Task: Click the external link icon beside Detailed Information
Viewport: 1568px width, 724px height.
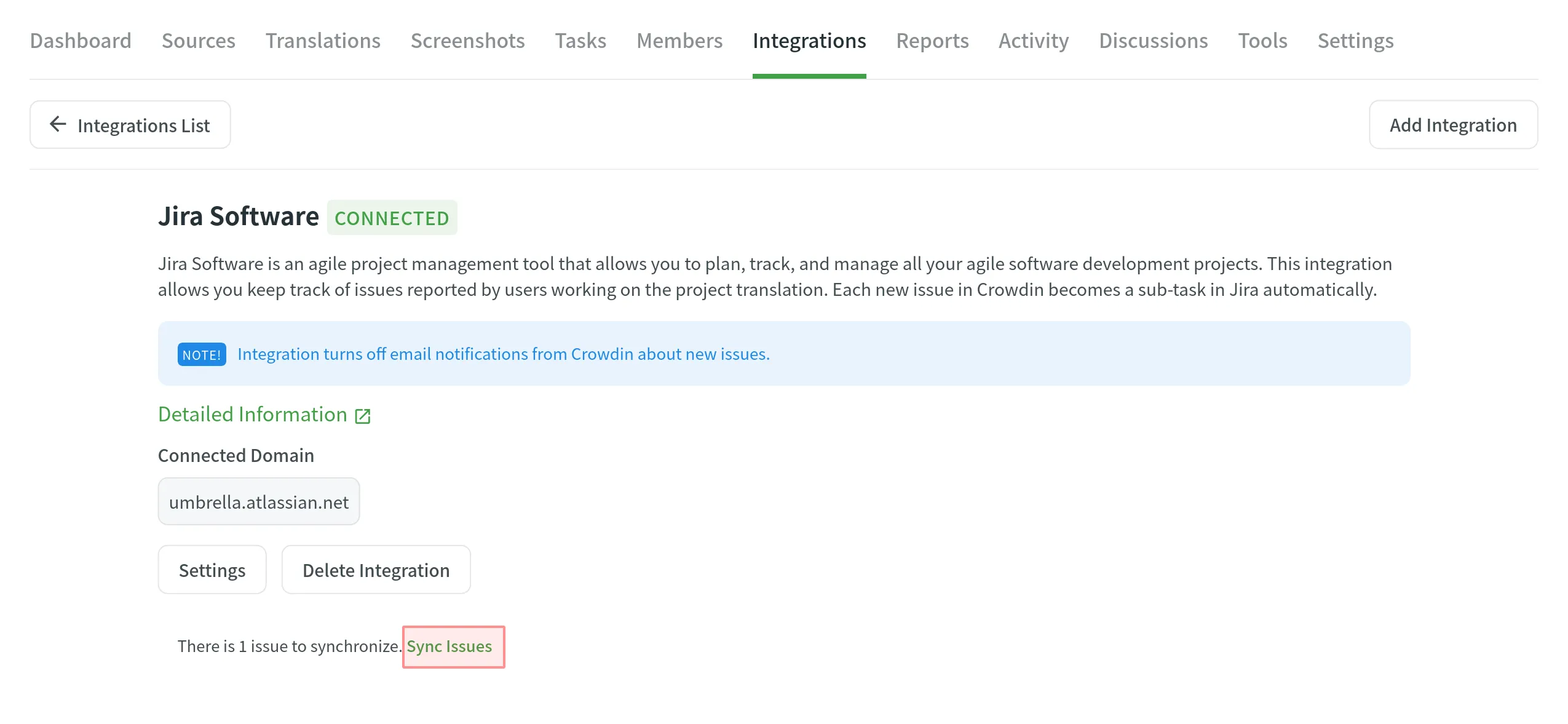Action: pyautogui.click(x=363, y=416)
